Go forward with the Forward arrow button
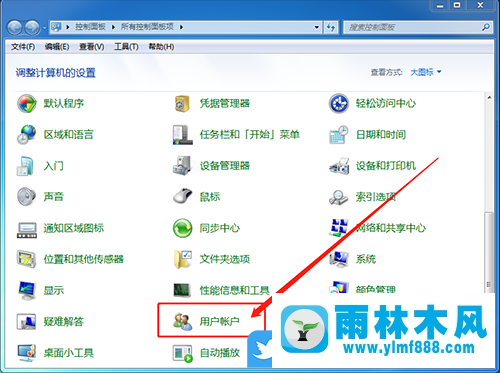 32,28
